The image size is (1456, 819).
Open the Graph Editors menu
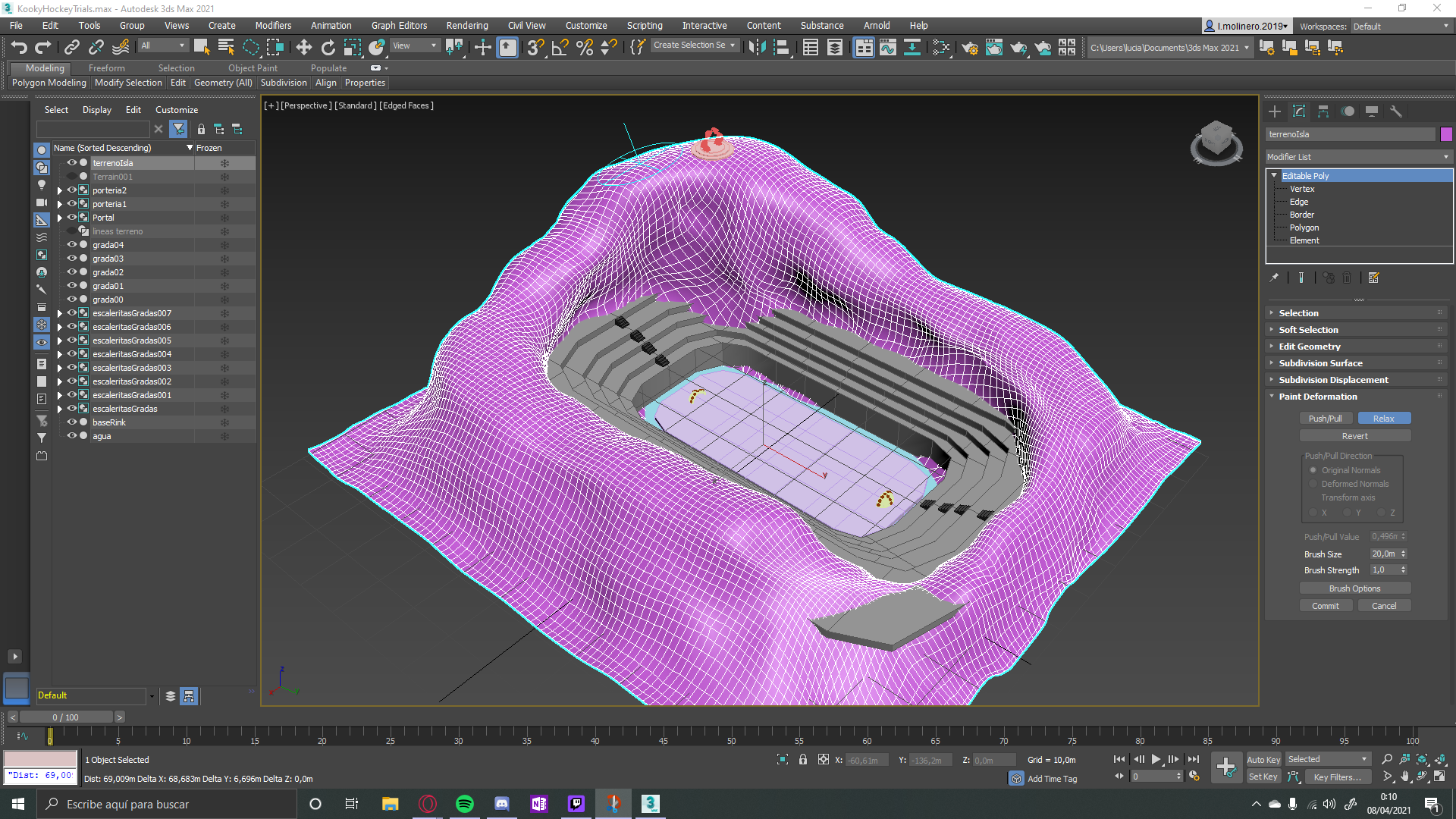(399, 25)
